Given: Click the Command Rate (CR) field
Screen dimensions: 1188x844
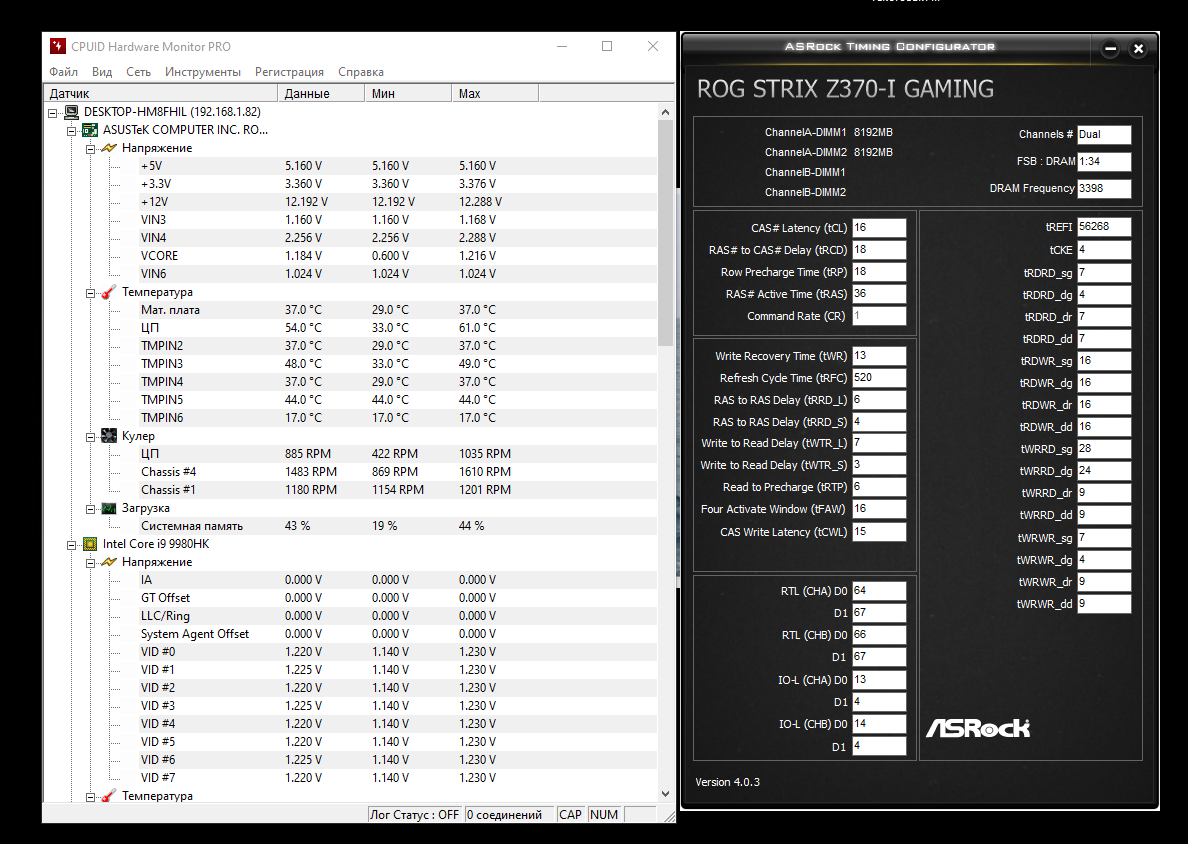Looking at the screenshot, I should coord(879,316).
